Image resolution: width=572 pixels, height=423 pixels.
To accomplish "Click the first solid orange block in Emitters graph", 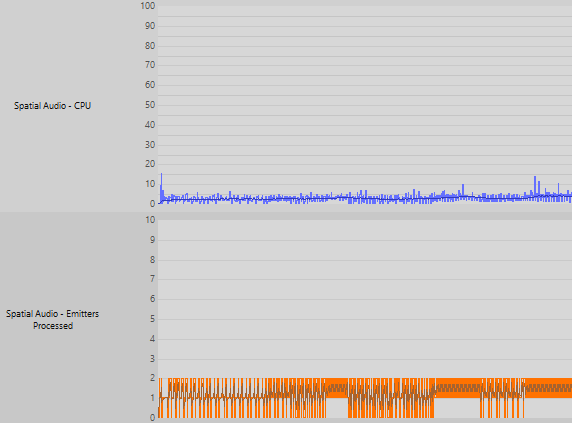I will click(337, 388).
